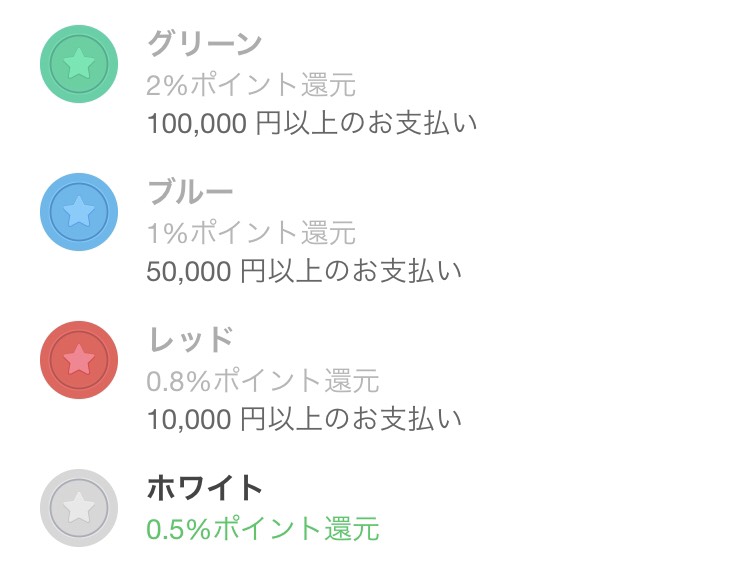
Task: Click the green star badge icon
Action: coord(79,64)
